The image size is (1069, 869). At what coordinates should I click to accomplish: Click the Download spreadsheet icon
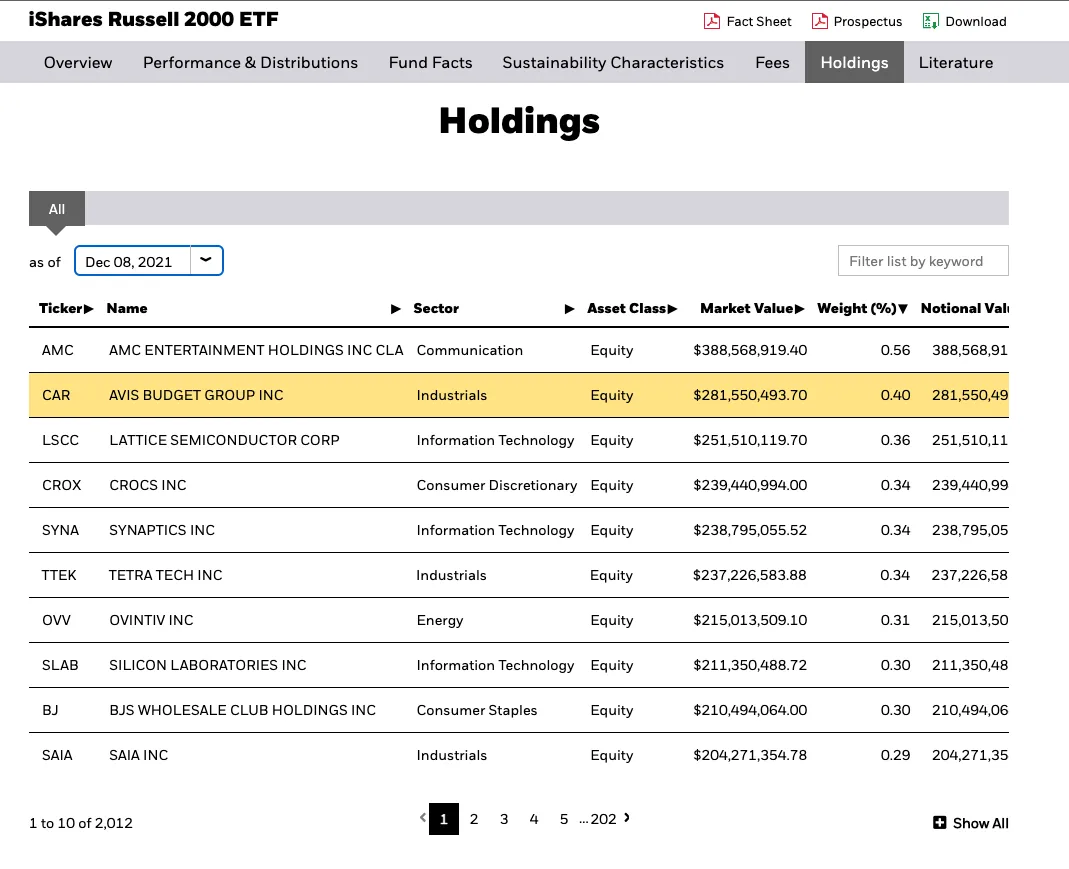coord(931,21)
